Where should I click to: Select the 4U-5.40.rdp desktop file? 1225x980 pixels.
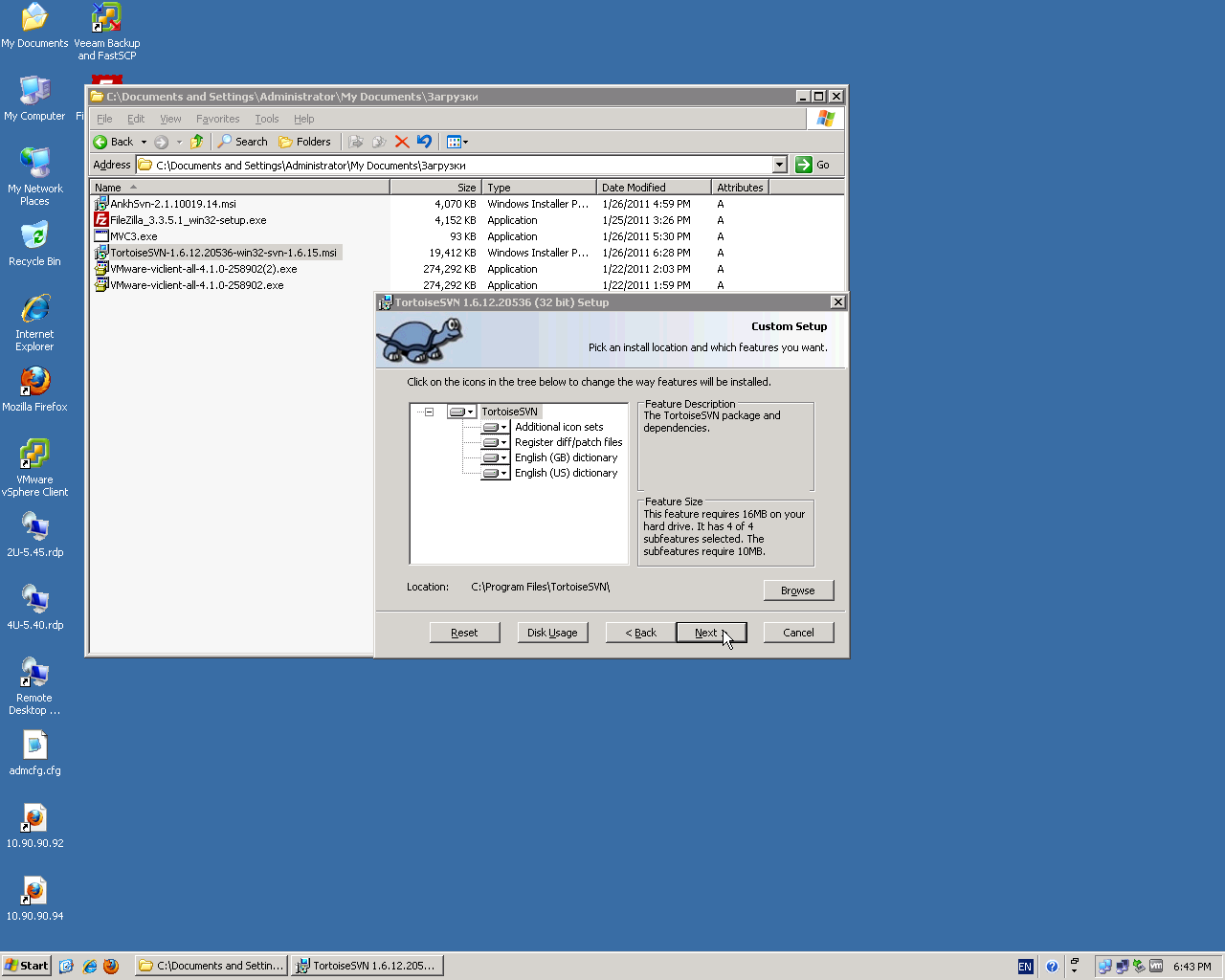click(34, 608)
